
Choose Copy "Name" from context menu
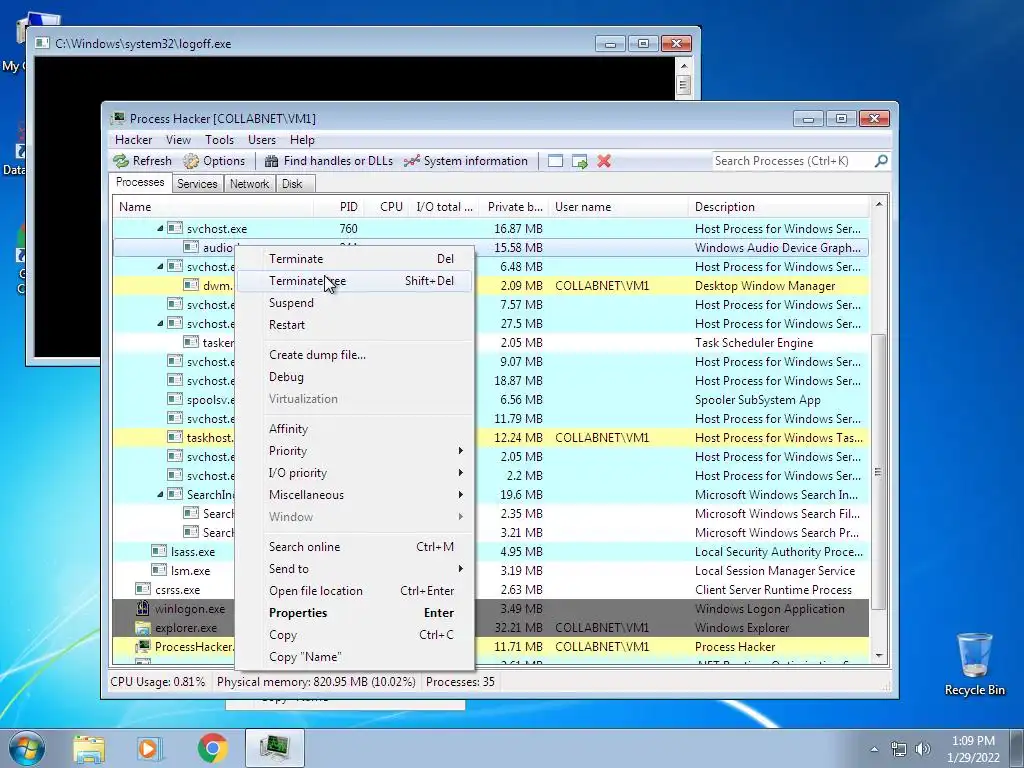click(x=354, y=656)
